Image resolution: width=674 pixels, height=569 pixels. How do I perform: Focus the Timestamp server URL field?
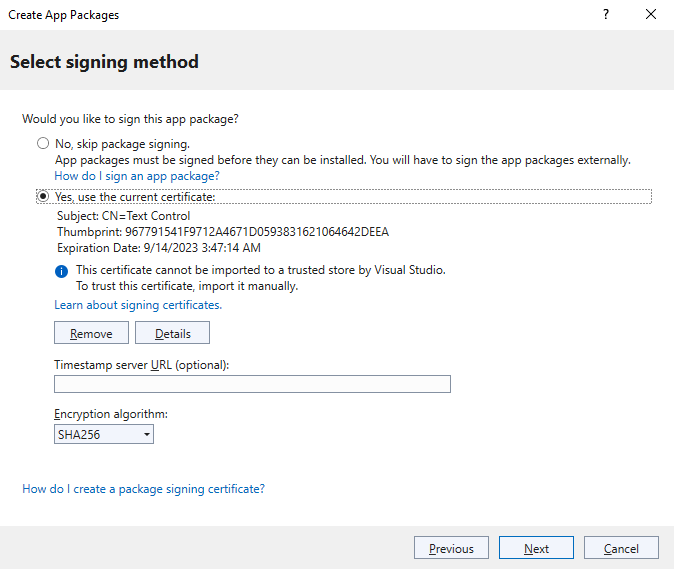click(x=252, y=384)
